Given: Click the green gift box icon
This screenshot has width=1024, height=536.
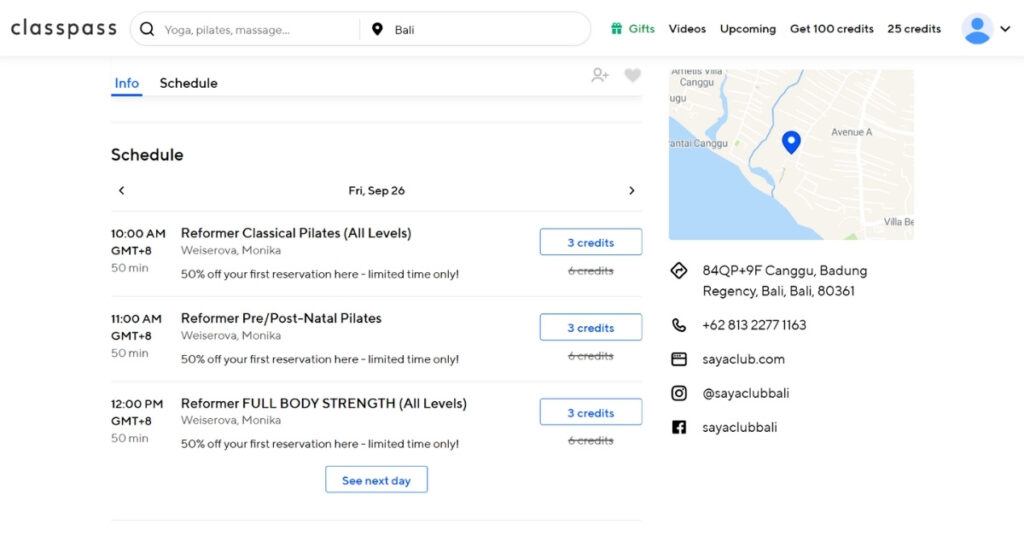Looking at the screenshot, I should 616,29.
